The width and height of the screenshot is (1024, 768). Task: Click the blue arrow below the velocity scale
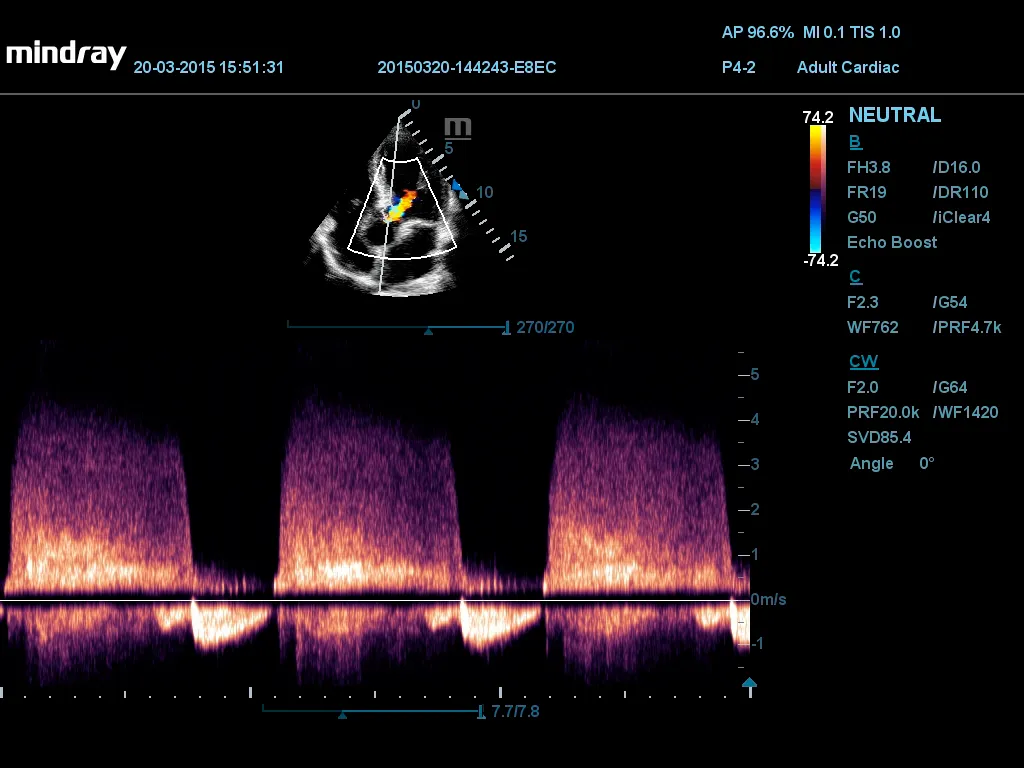[749, 683]
